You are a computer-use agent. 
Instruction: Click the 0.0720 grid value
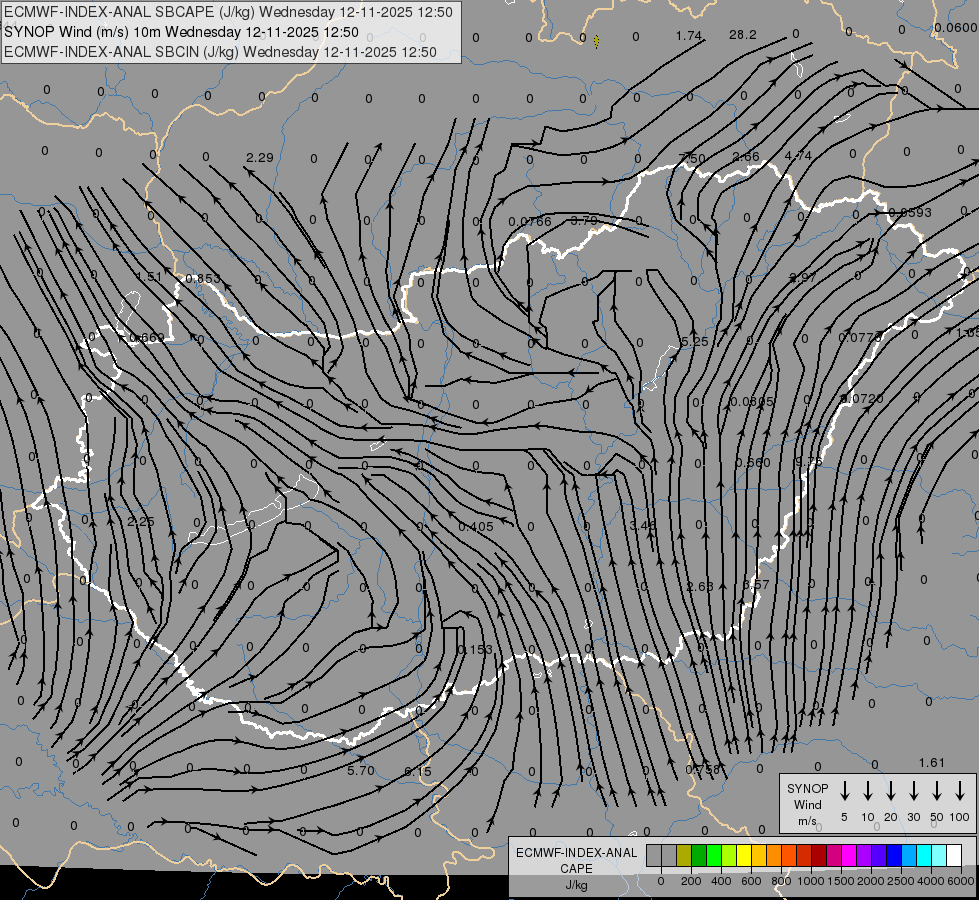[x=862, y=398]
